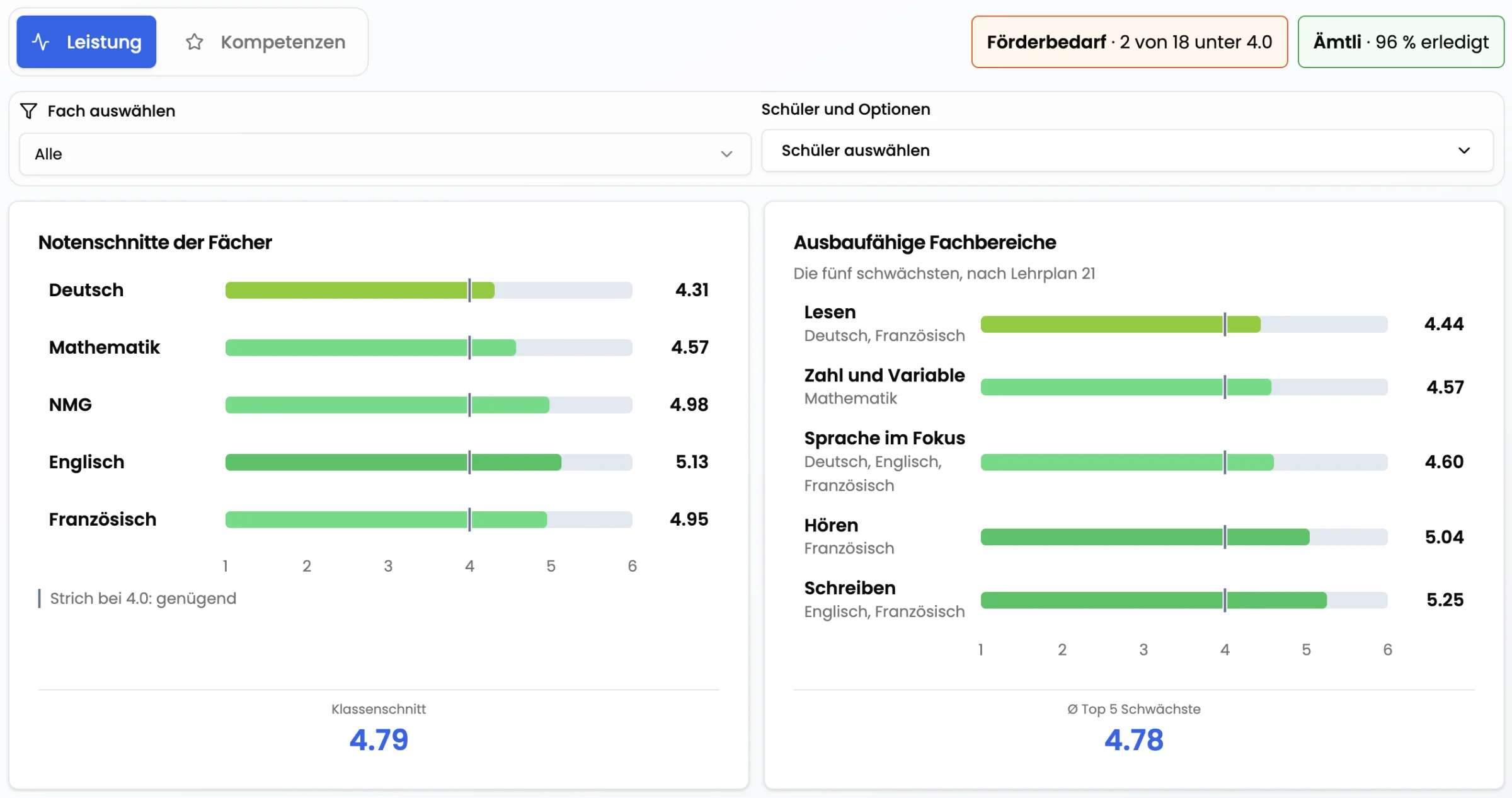Click the Deutsch subject label
Screen dimensions: 1512x798
tap(86, 290)
